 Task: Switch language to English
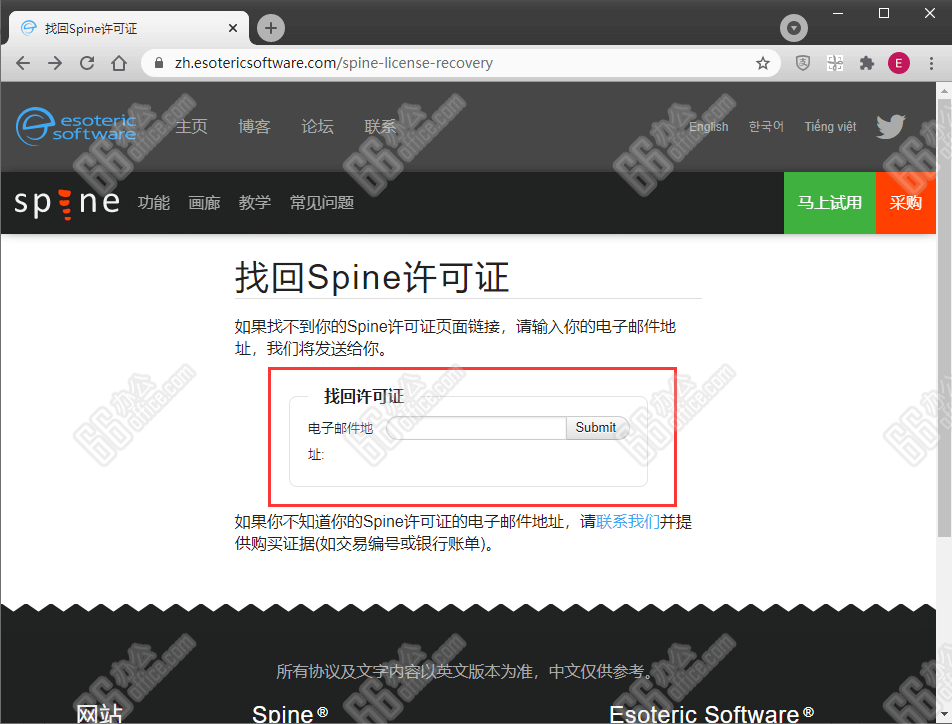709,126
